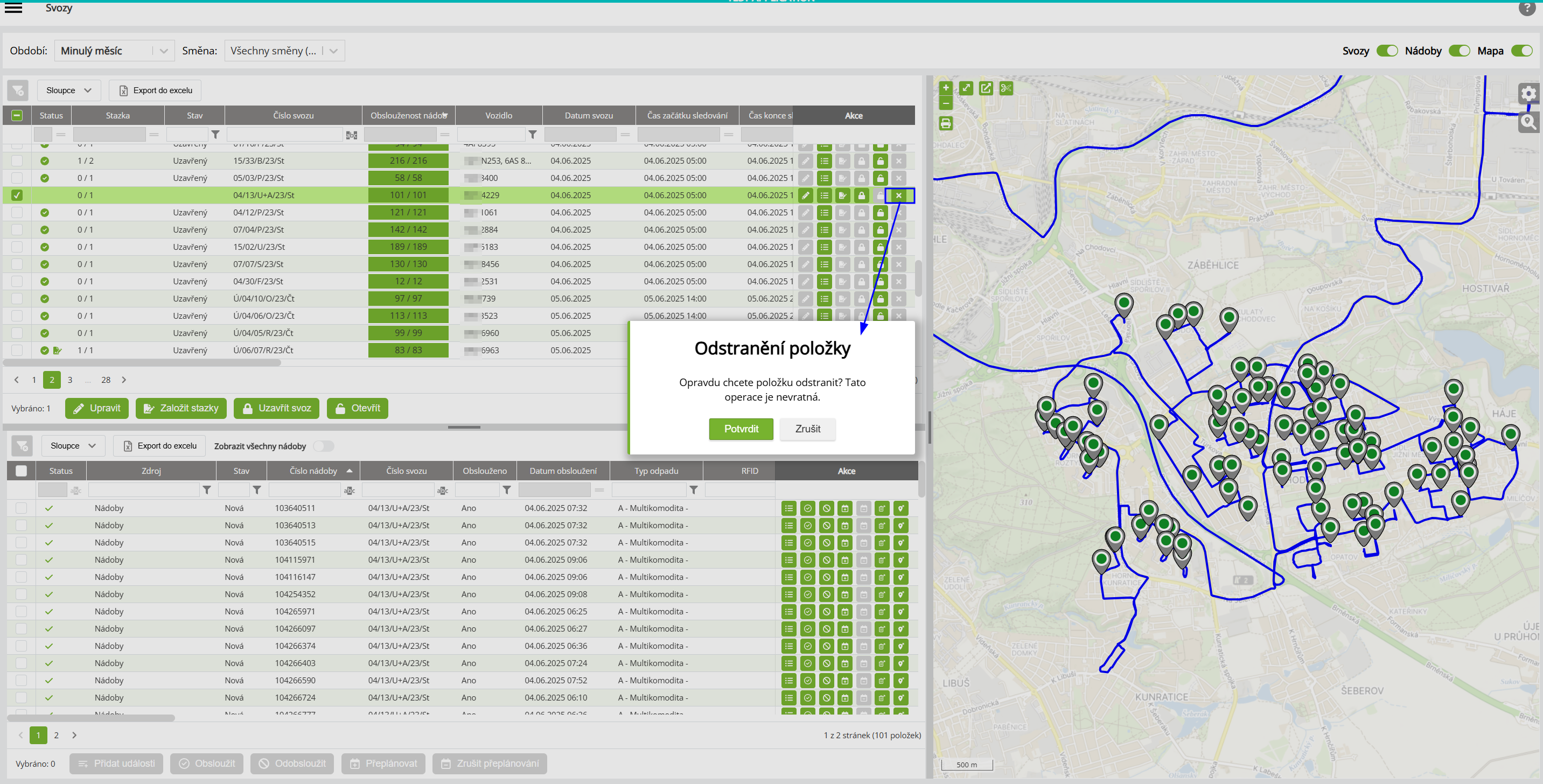This screenshot has height=784, width=1543.
Task: Expand the upper Sloupce columns dropdown
Action: (69, 90)
